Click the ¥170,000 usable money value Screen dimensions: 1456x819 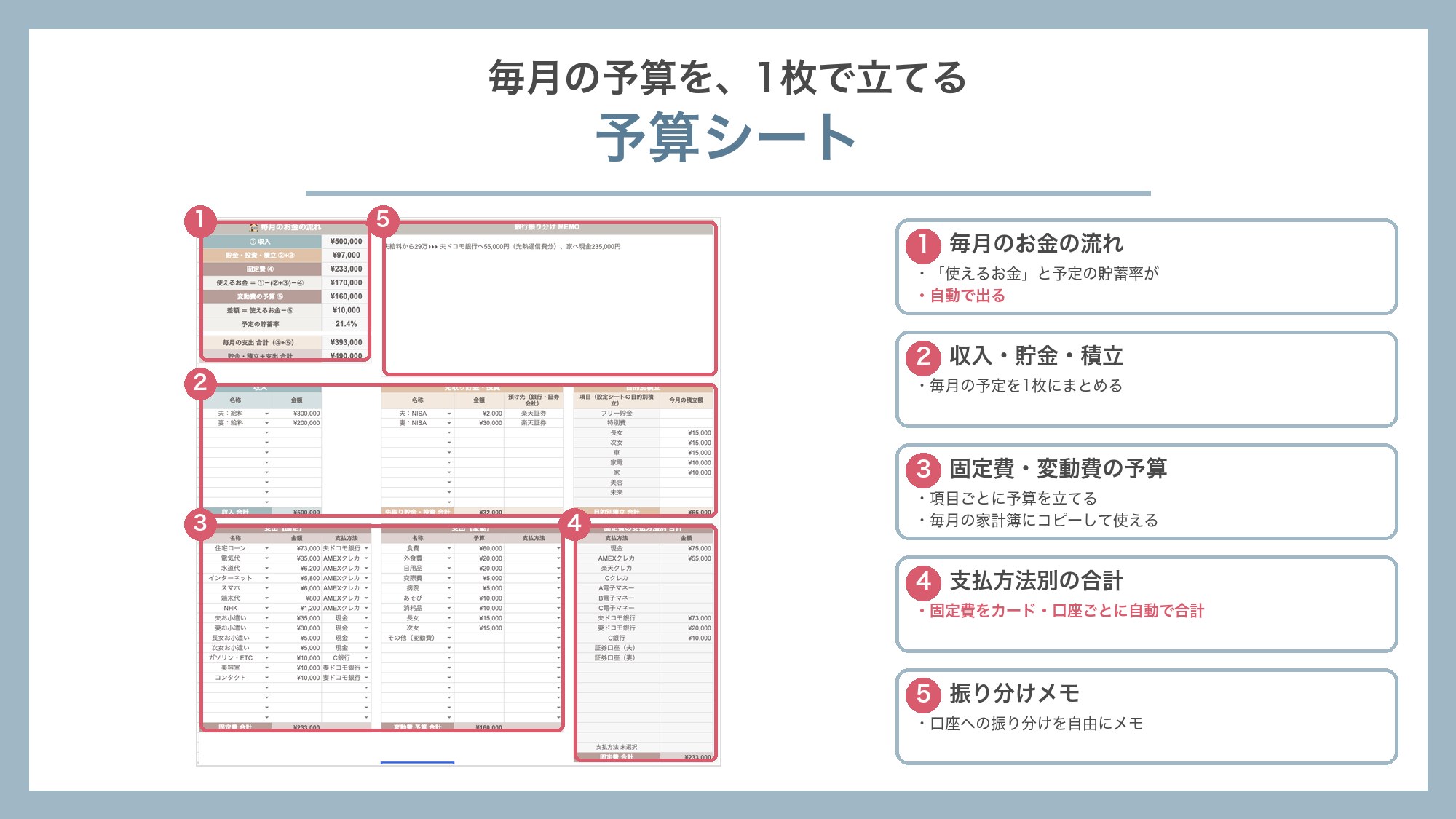click(x=346, y=283)
